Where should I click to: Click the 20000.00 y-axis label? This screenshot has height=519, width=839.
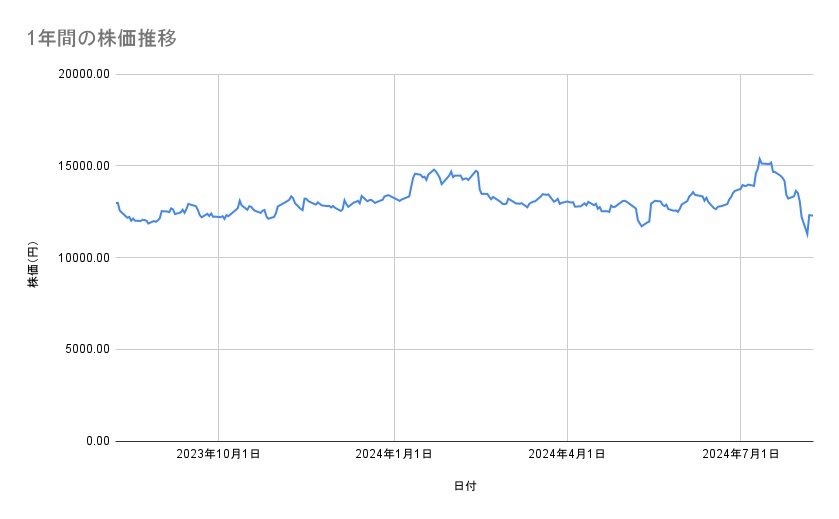coord(83,74)
